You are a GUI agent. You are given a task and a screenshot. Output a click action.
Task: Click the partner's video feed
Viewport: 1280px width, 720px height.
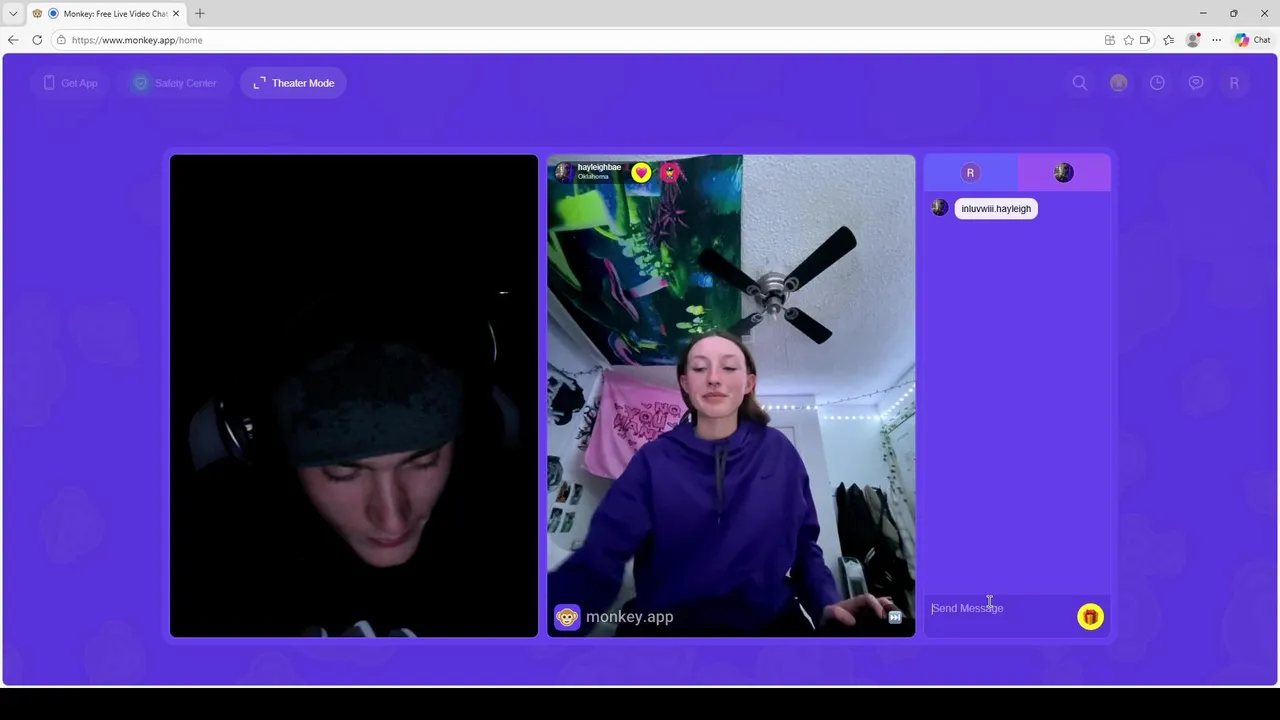click(x=731, y=396)
